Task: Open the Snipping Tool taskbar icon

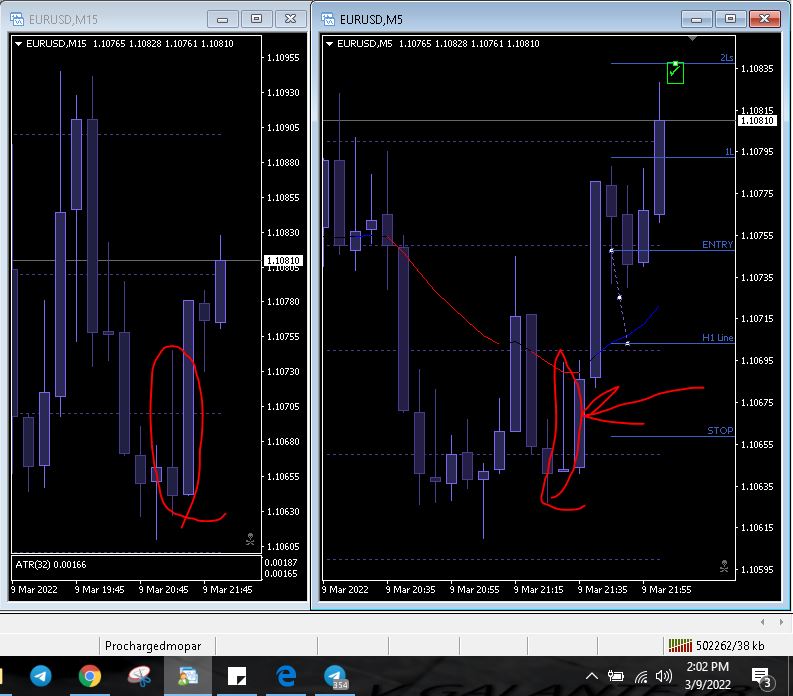Action: click(x=139, y=676)
